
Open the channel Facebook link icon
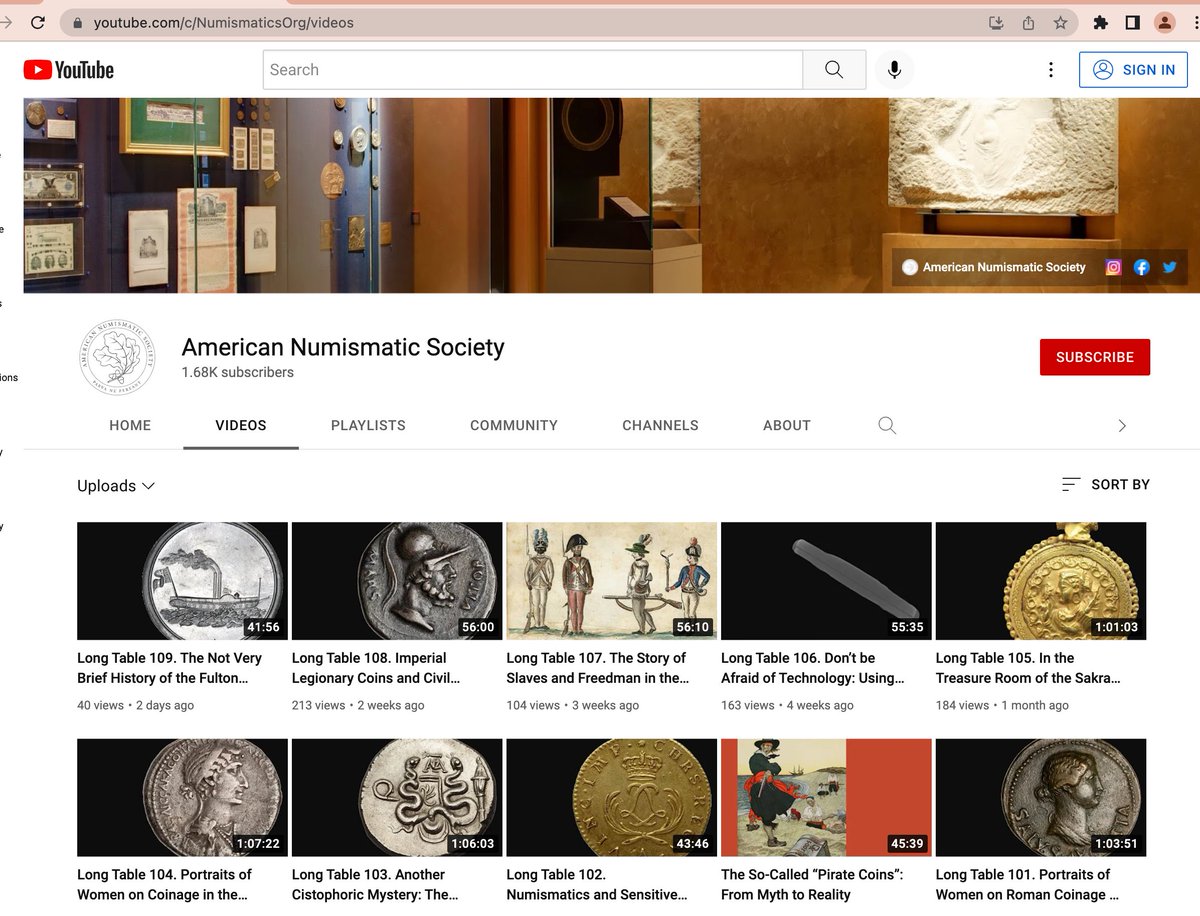[1141, 267]
